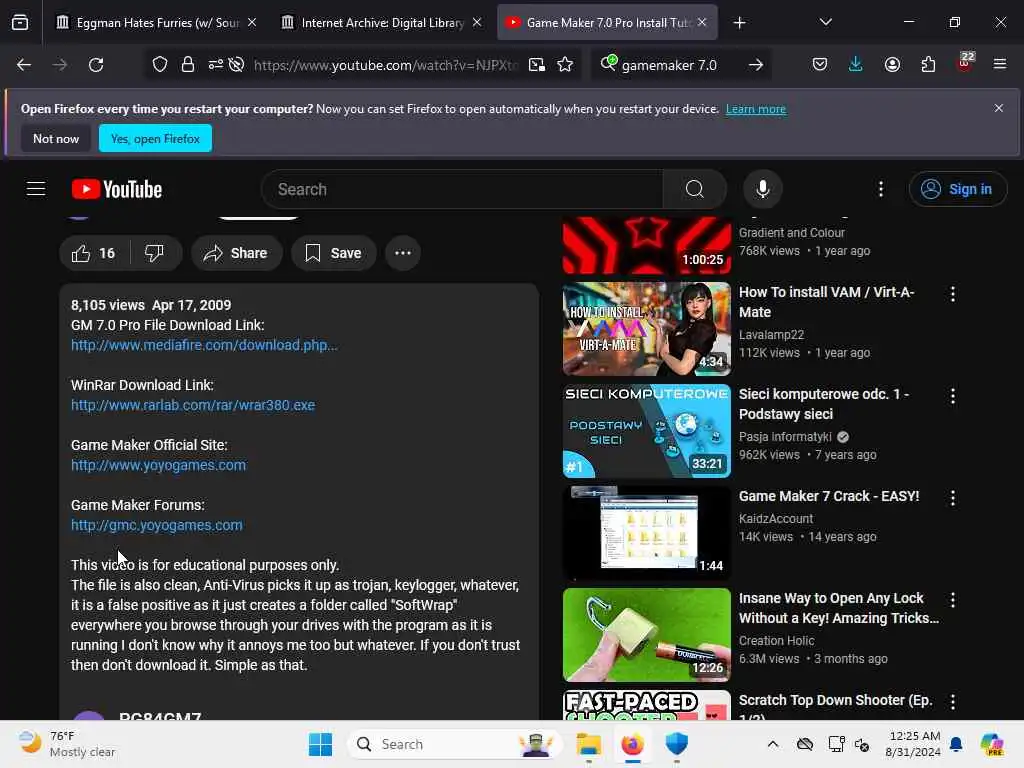This screenshot has height=768, width=1024.
Task: Open options menu for Insane Way to Open Any Lock video
Action: point(953,600)
